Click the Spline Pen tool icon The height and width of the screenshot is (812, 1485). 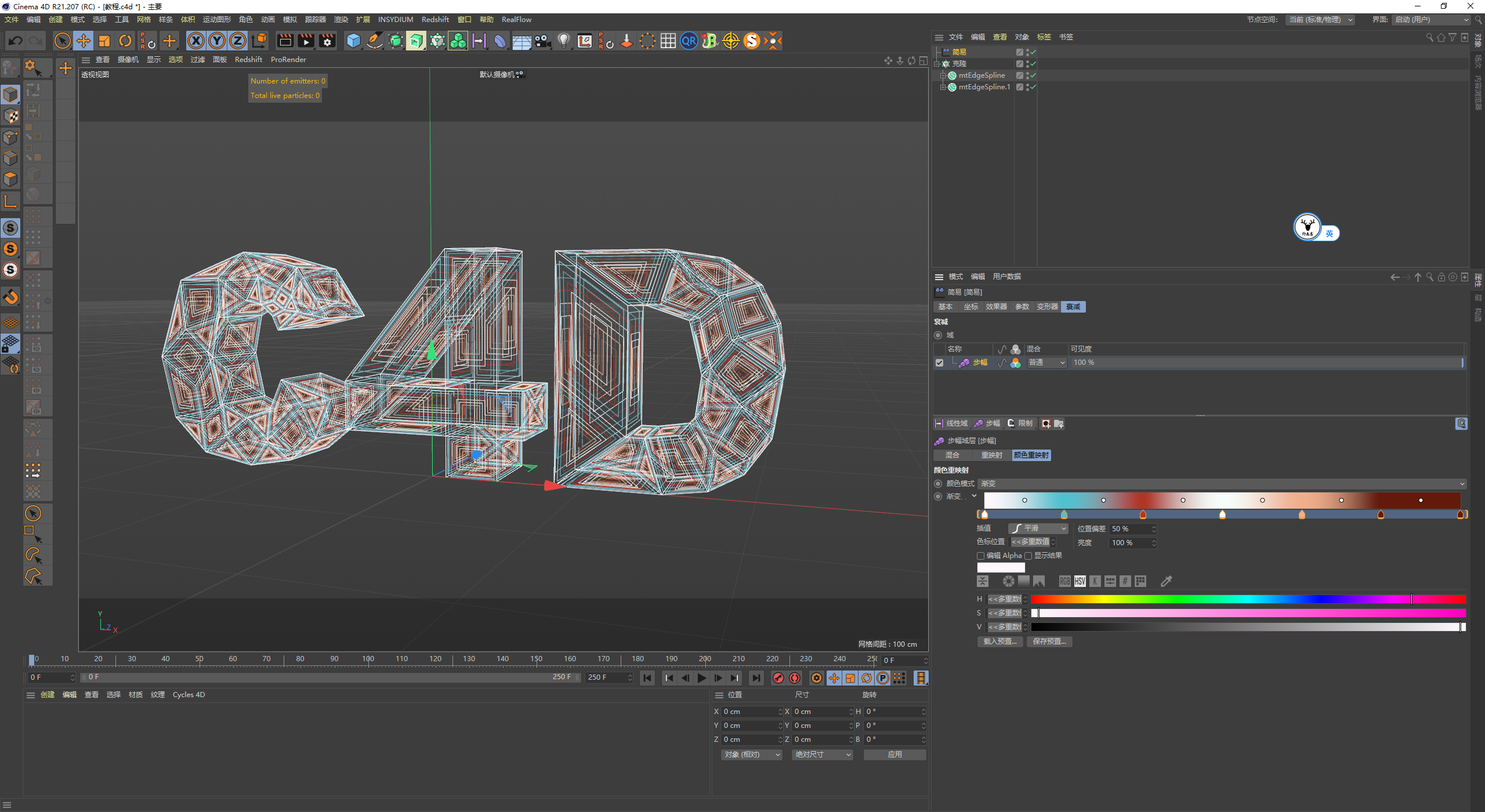click(x=375, y=41)
